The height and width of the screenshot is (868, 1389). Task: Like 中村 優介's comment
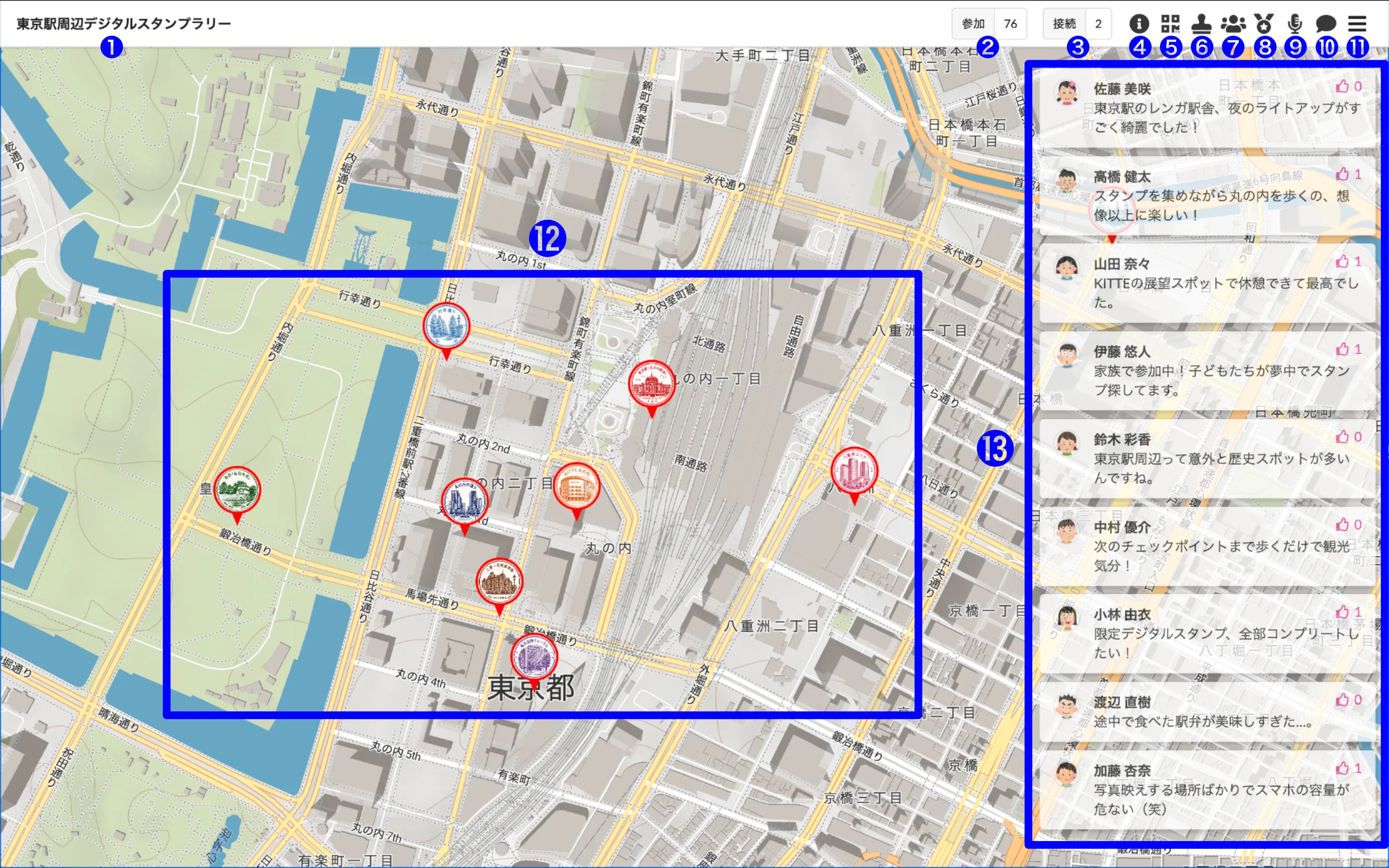[1349, 524]
